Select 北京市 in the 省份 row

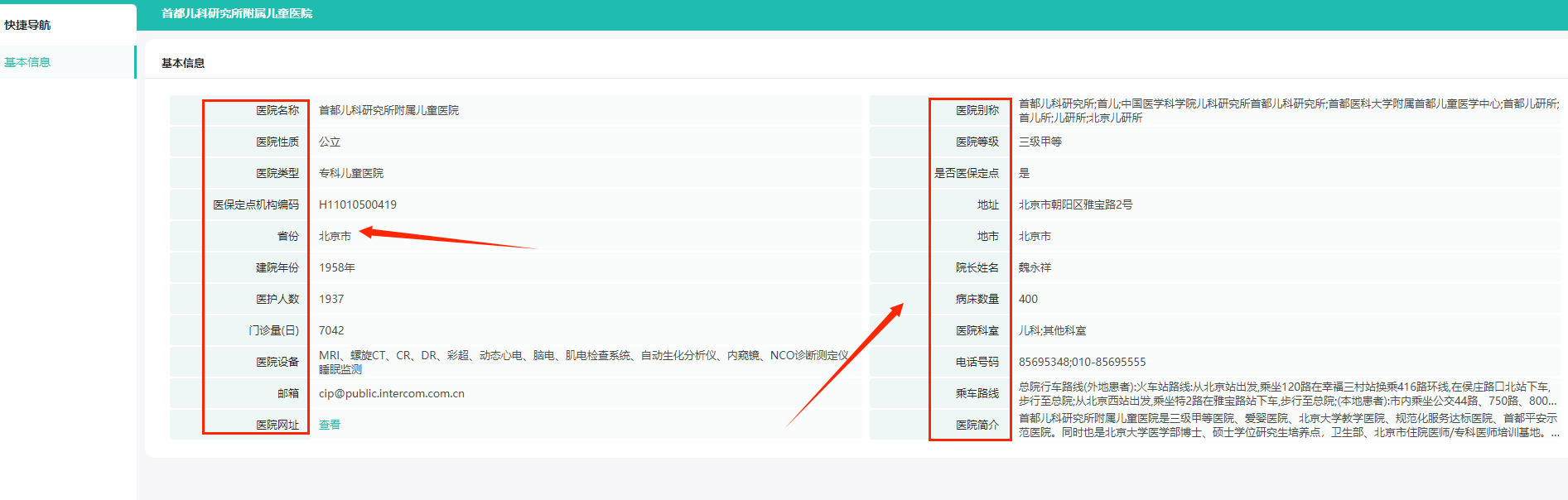pyautogui.click(x=335, y=236)
